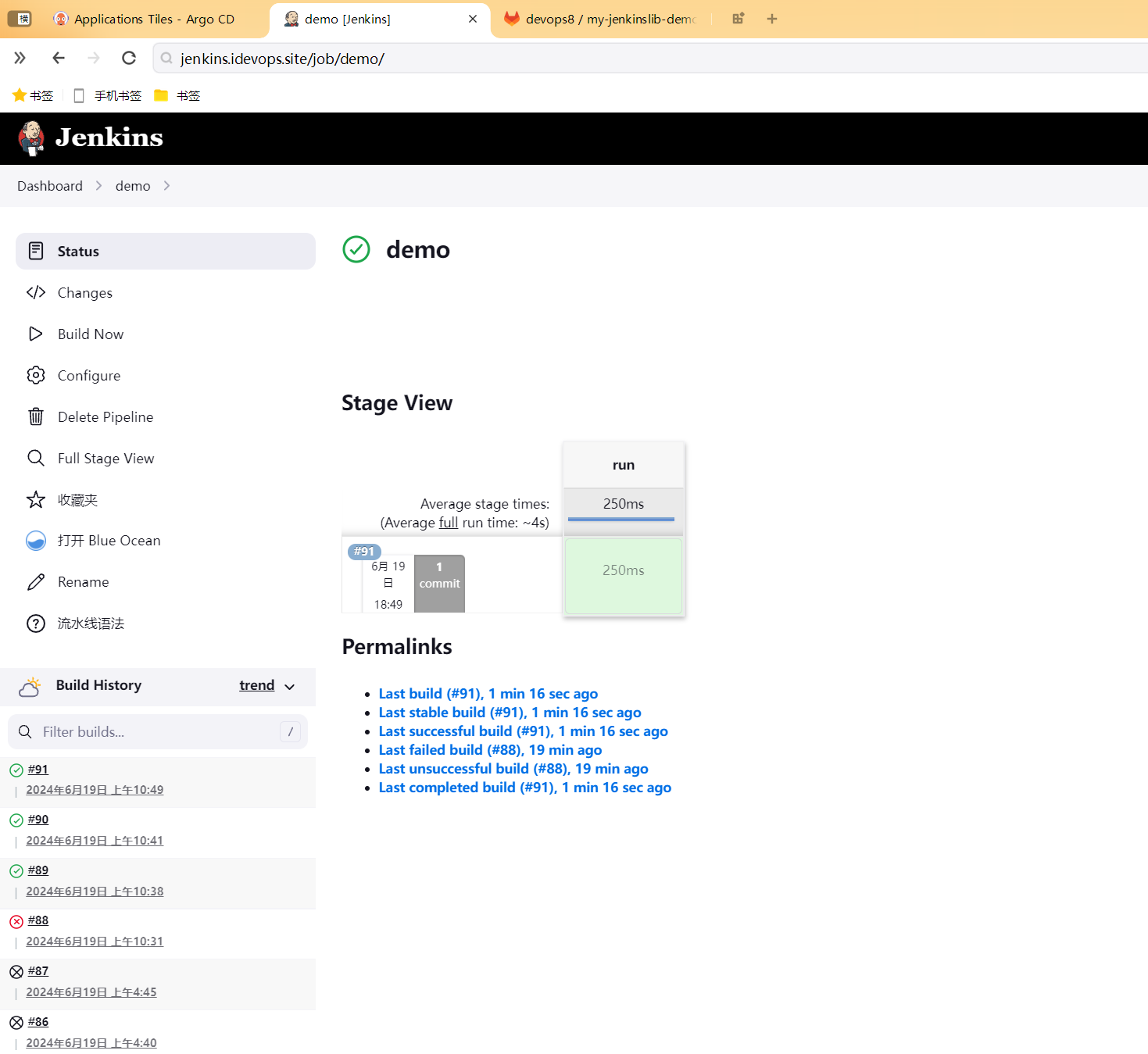This screenshot has height=1054, width=1148.
Task: Open the Changes menu item
Action: [x=166, y=292]
